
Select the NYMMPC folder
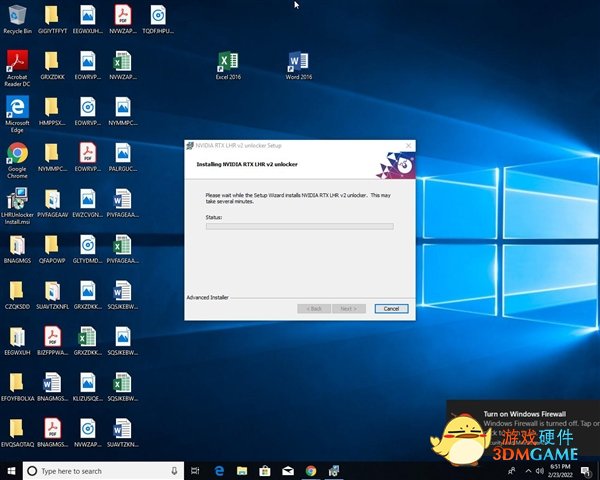click(x=52, y=158)
